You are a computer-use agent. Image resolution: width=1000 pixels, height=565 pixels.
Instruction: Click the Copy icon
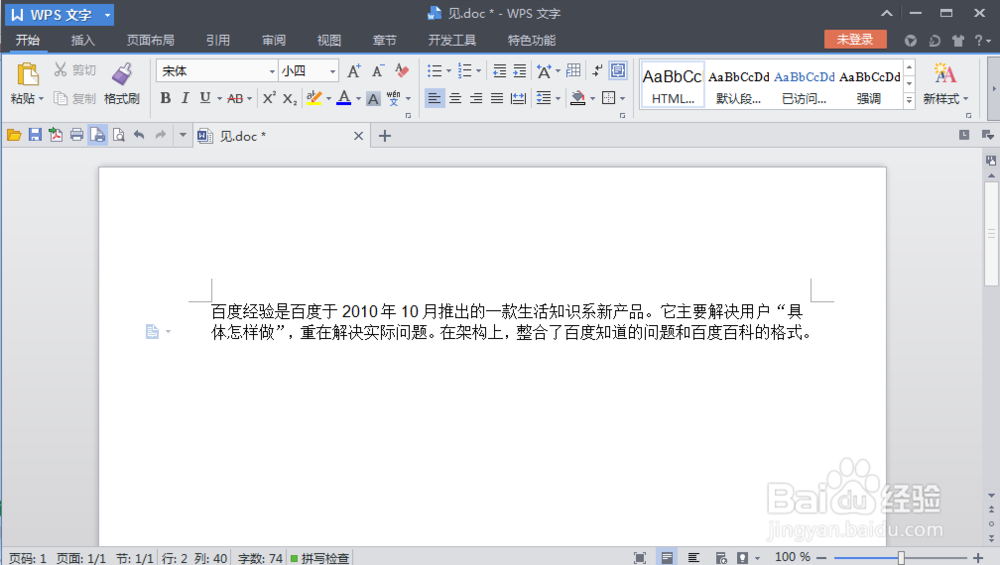pyautogui.click(x=61, y=98)
